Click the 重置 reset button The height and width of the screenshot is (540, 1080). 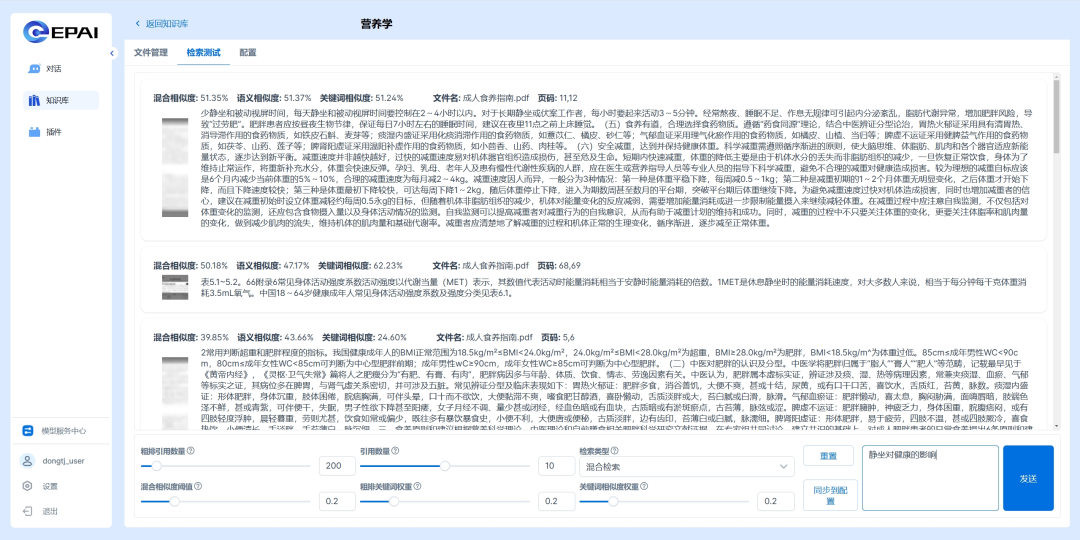[x=828, y=455]
